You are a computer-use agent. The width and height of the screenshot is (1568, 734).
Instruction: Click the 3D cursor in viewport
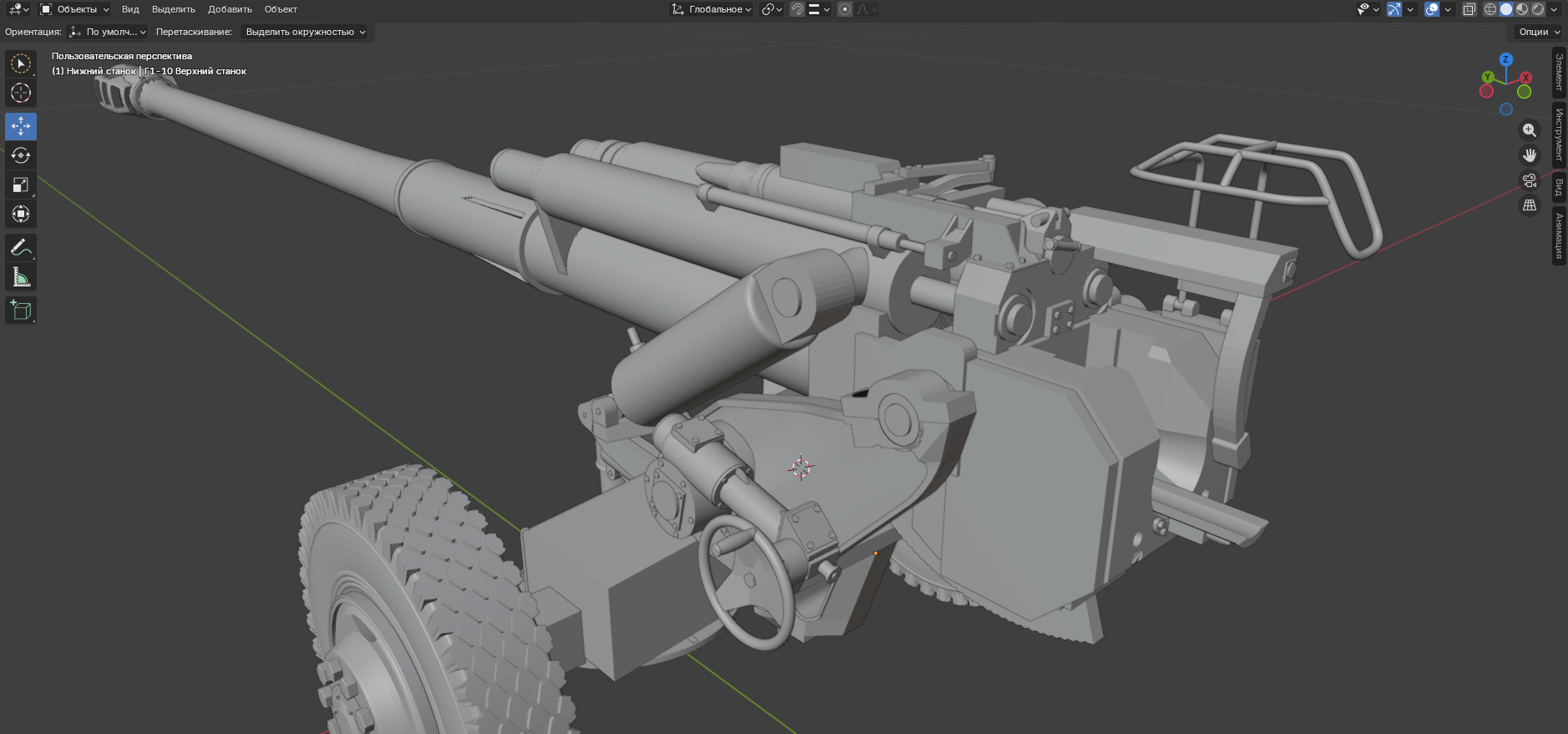click(801, 468)
